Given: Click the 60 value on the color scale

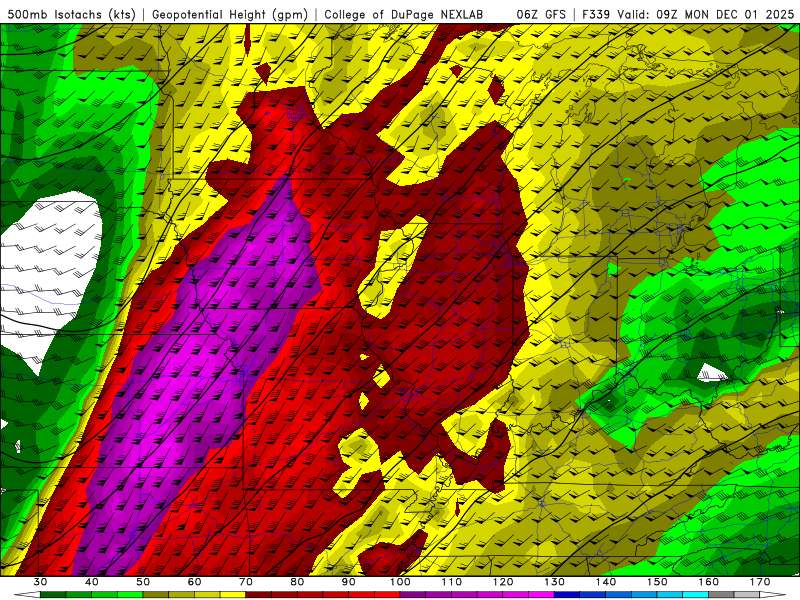Looking at the screenshot, I should pos(194,582).
